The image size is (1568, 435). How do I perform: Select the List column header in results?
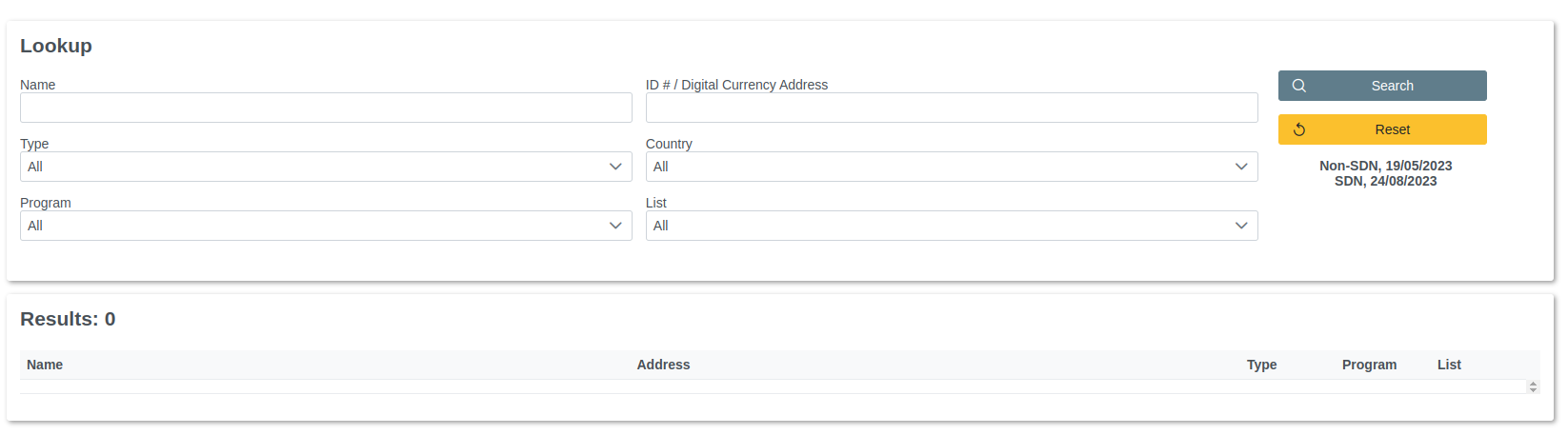point(1449,365)
